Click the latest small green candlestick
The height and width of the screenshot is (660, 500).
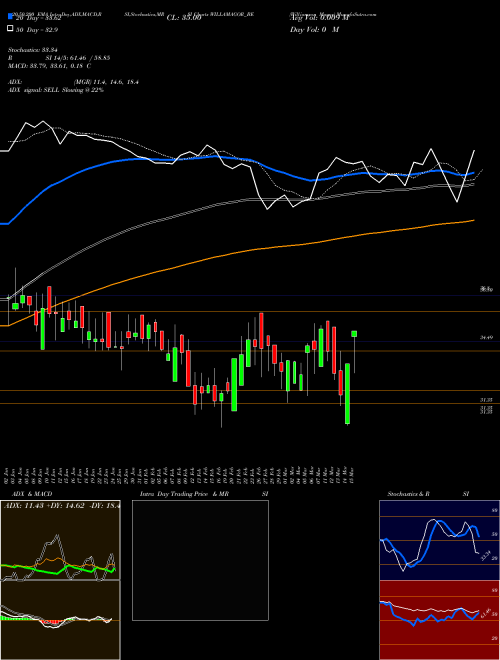click(354, 334)
